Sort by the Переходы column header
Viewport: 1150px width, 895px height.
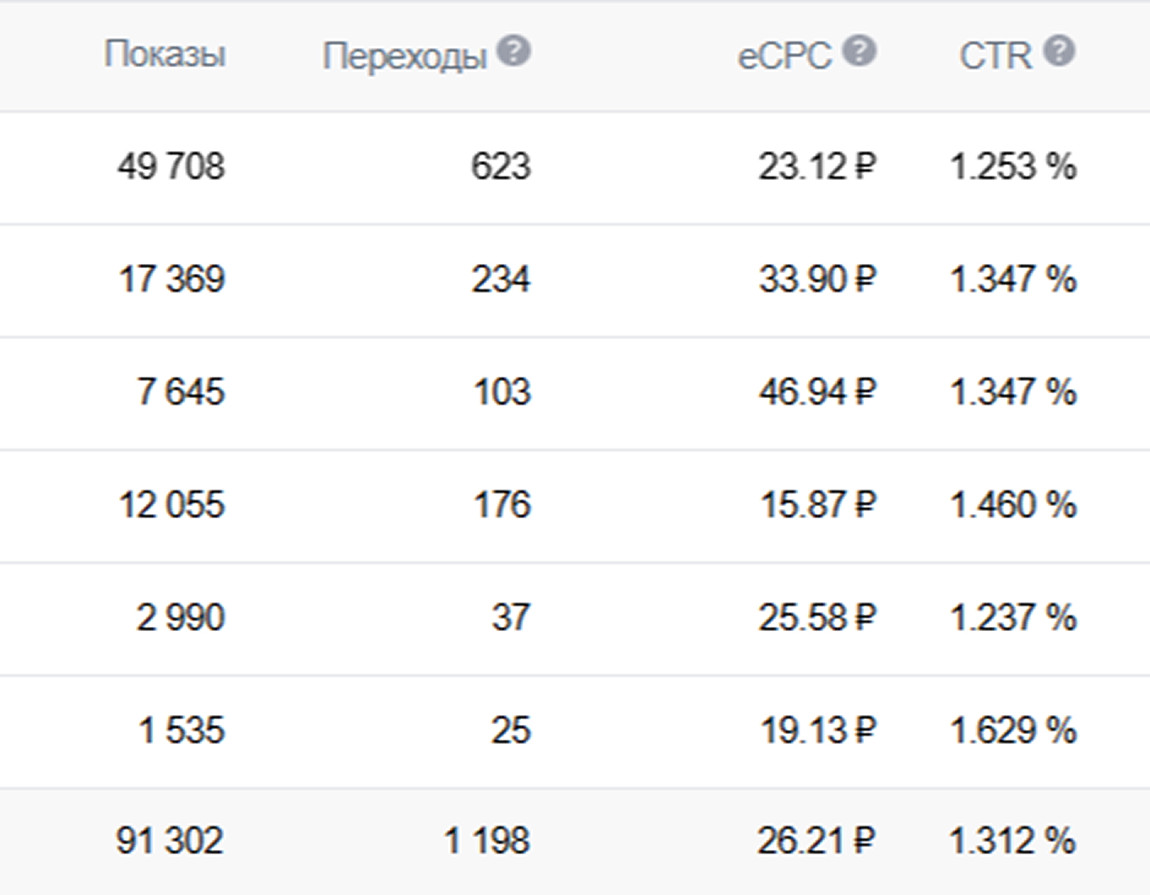pyautogui.click(x=404, y=57)
